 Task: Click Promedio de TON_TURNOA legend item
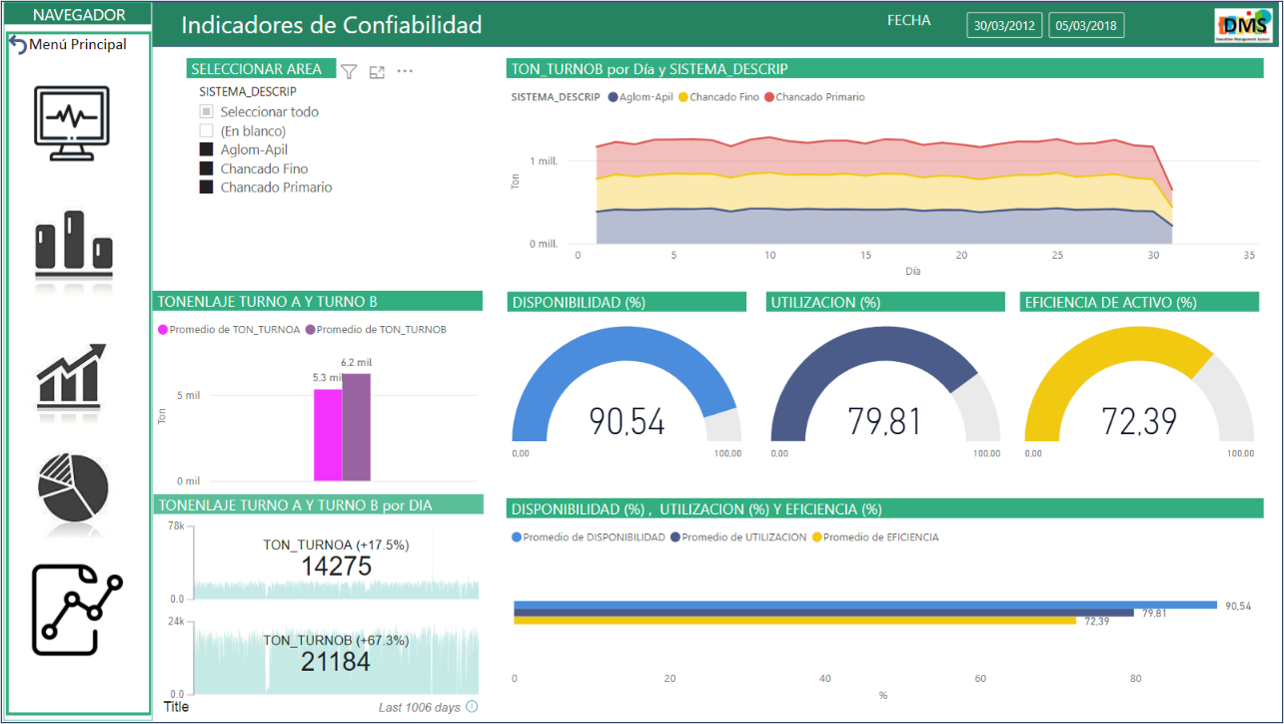[229, 329]
